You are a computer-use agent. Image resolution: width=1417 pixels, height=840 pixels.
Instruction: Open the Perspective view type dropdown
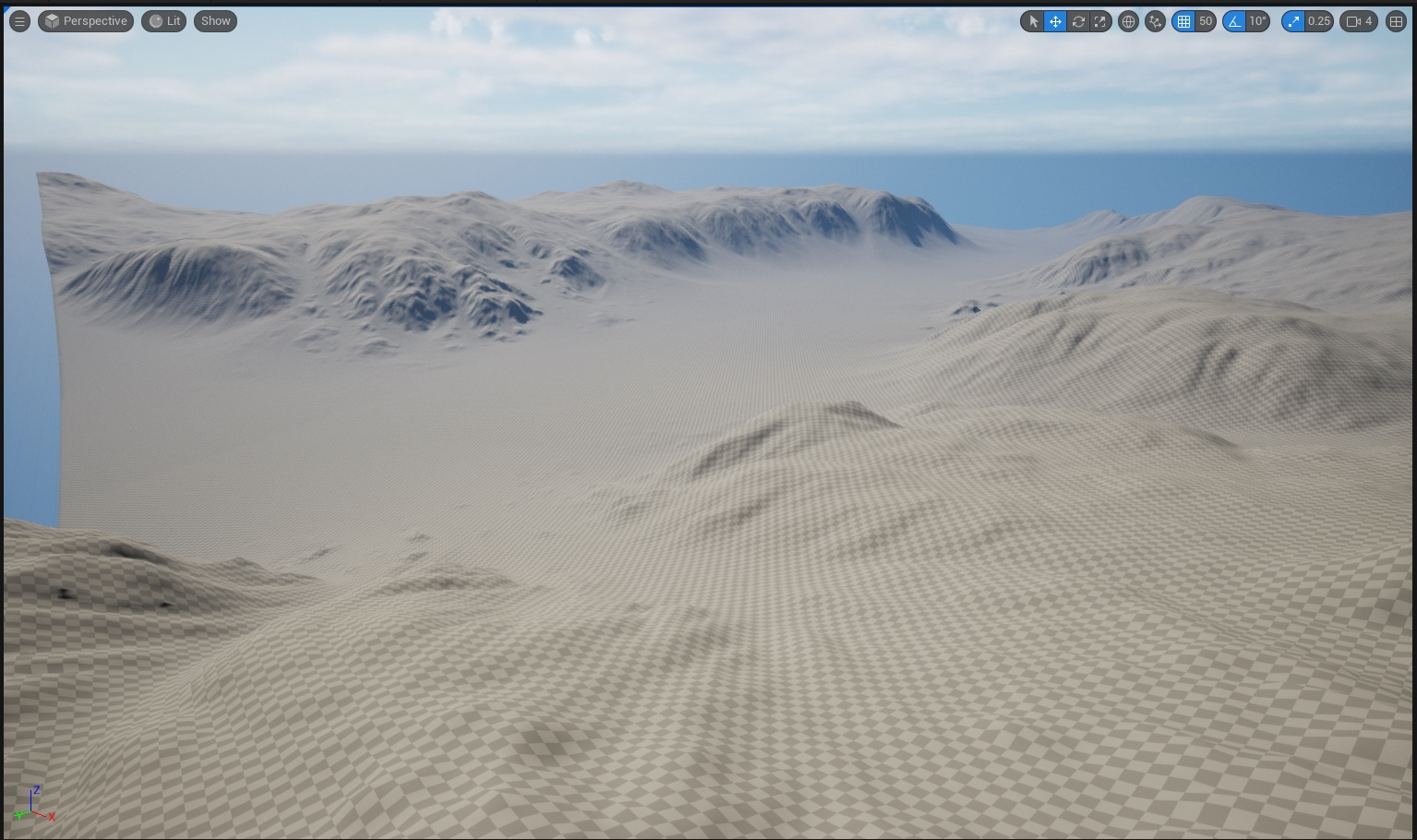click(x=86, y=20)
